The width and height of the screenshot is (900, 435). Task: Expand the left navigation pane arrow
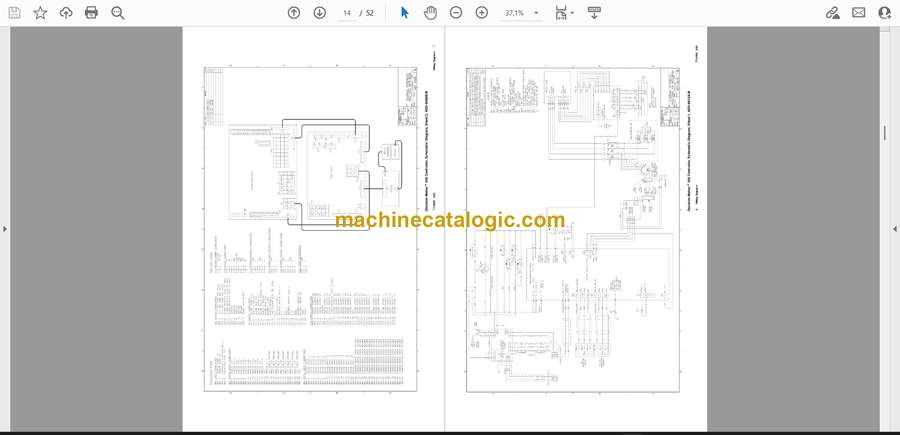pos(5,229)
